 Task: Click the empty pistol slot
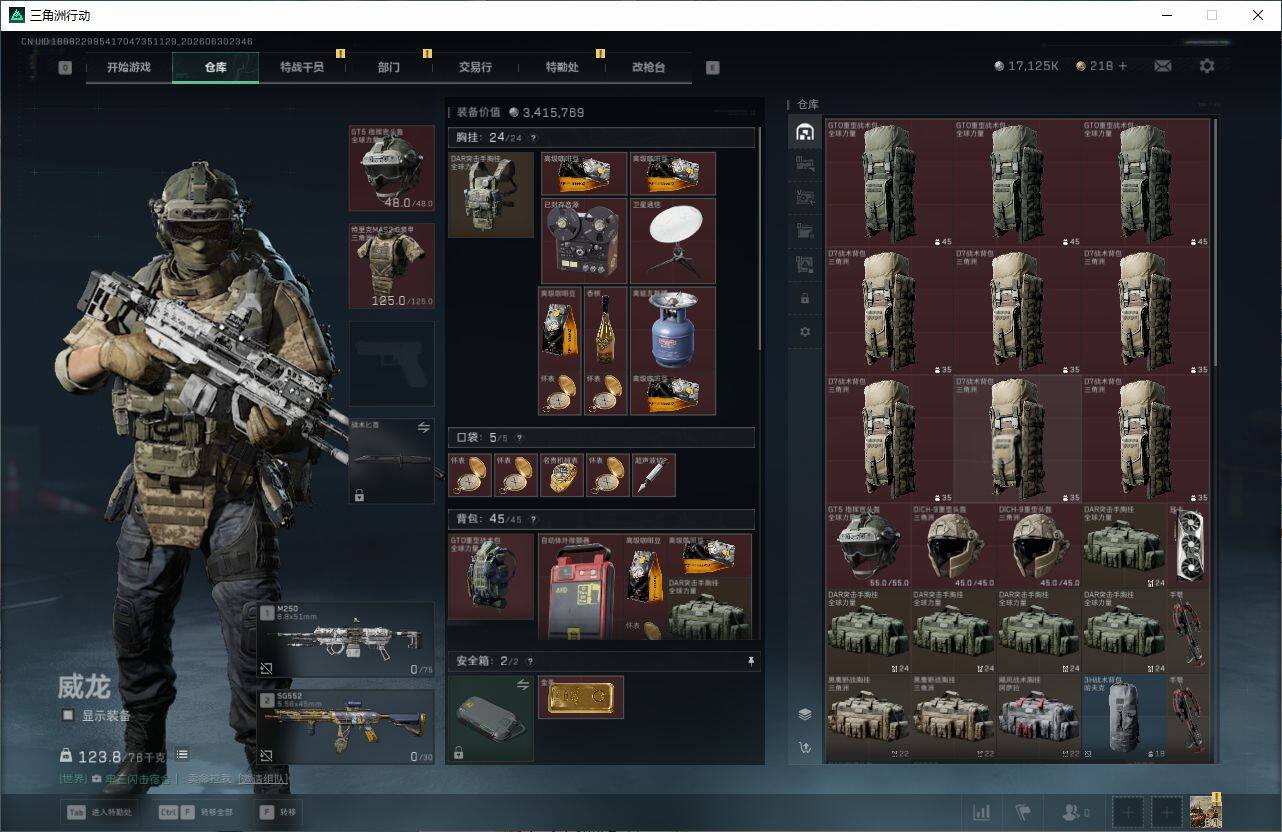point(391,363)
